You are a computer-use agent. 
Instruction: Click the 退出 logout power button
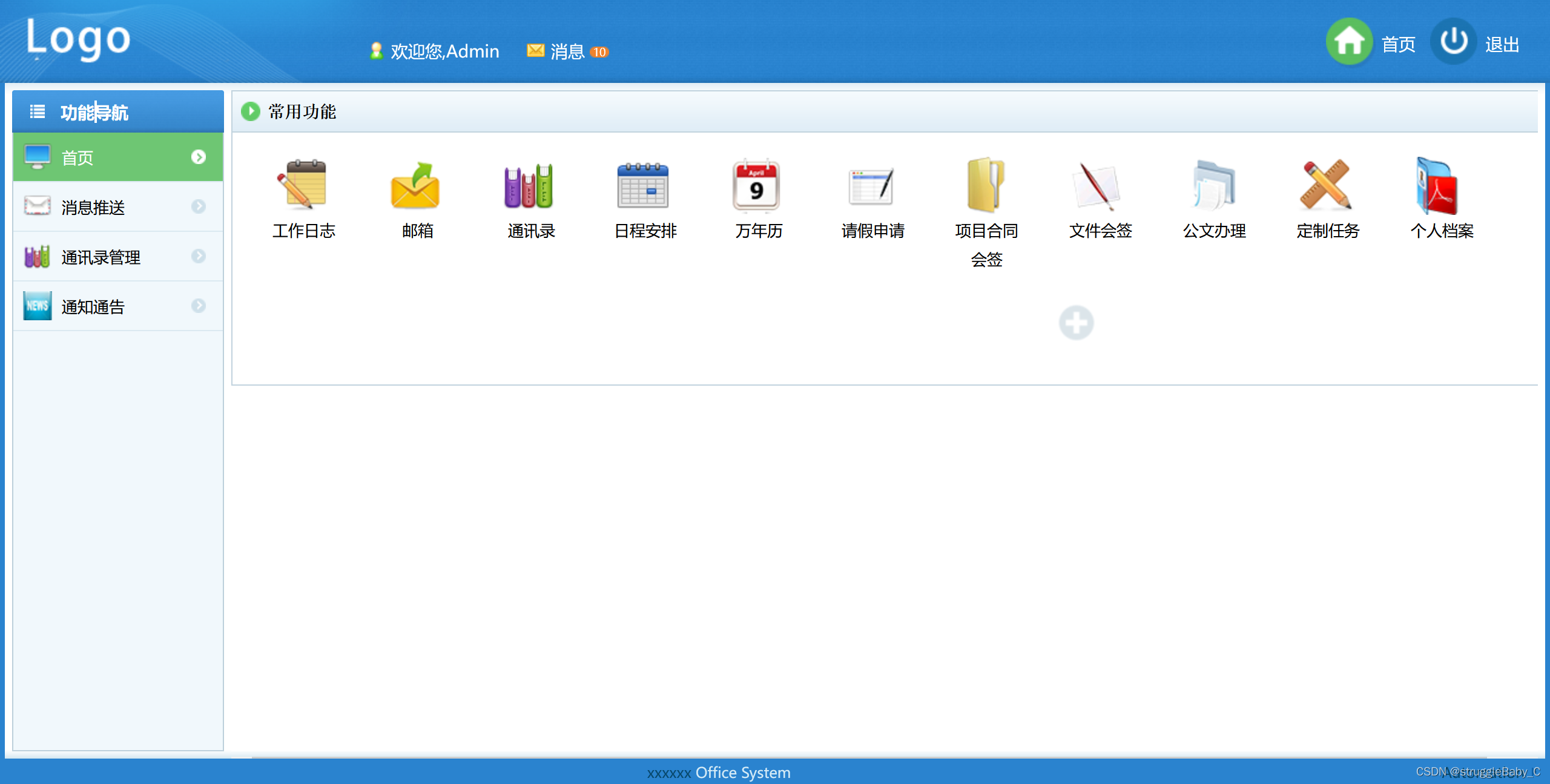pos(1454,42)
